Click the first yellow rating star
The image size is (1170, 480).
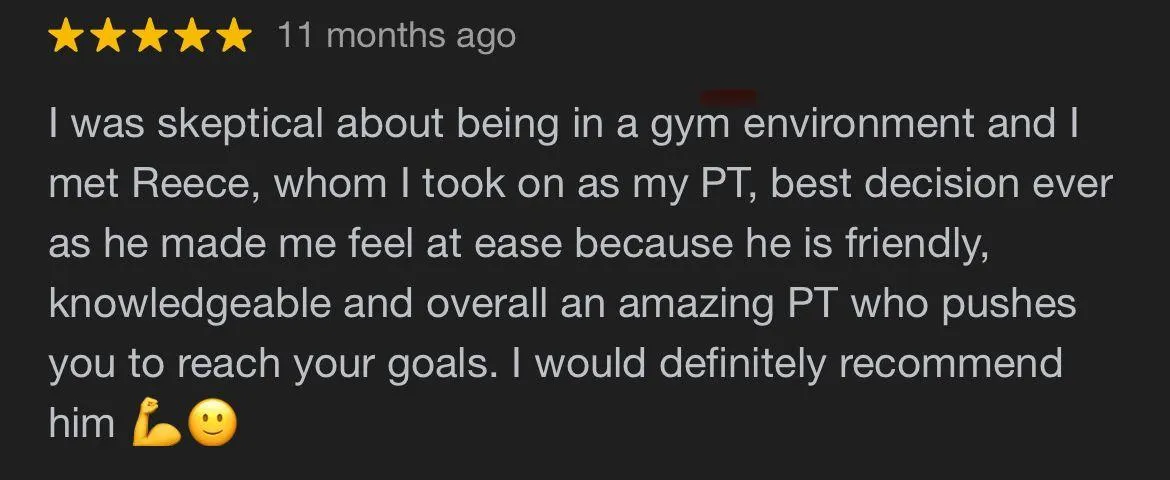tap(66, 36)
